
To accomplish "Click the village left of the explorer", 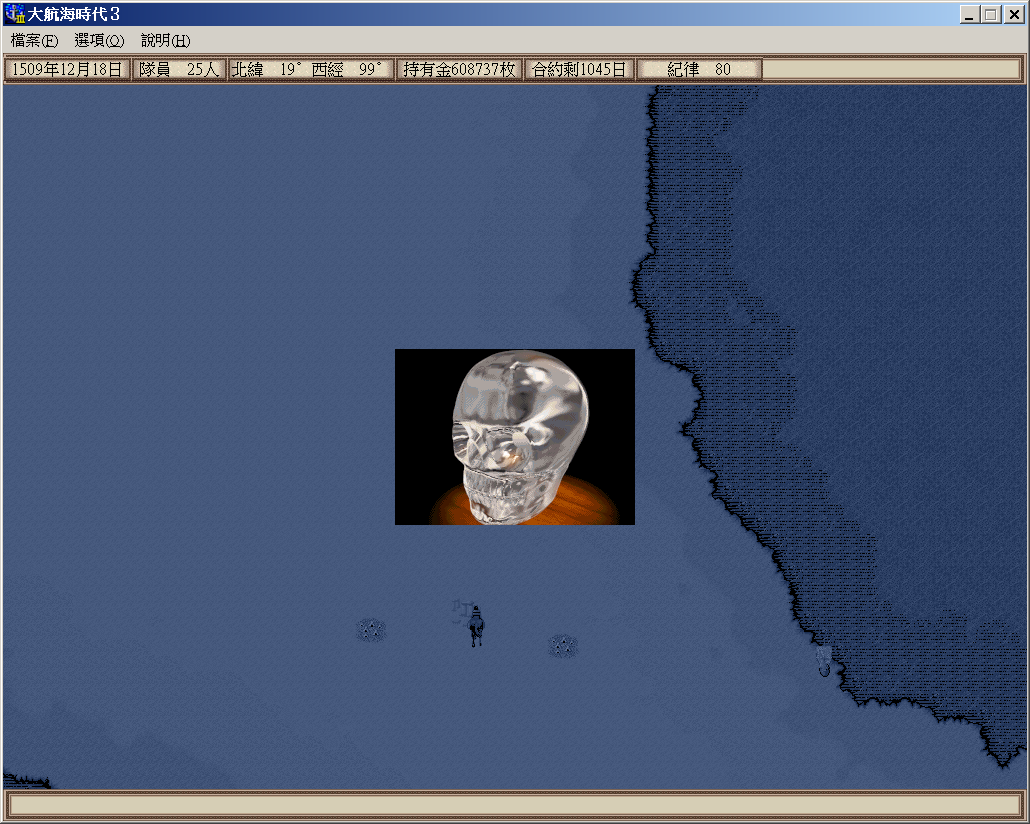I will 371,629.
